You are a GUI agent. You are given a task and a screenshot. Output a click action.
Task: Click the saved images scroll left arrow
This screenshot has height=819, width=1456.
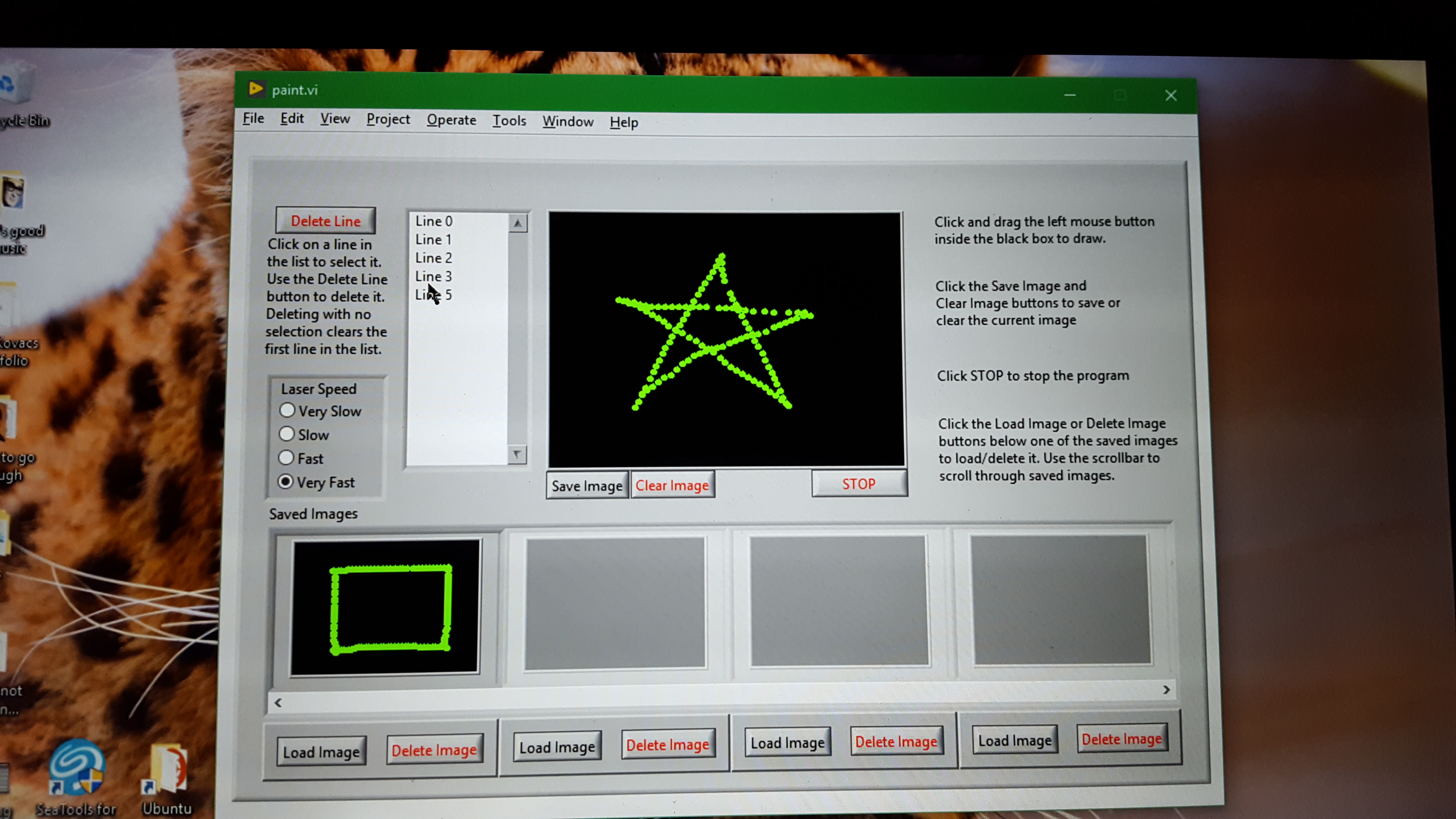point(278,703)
